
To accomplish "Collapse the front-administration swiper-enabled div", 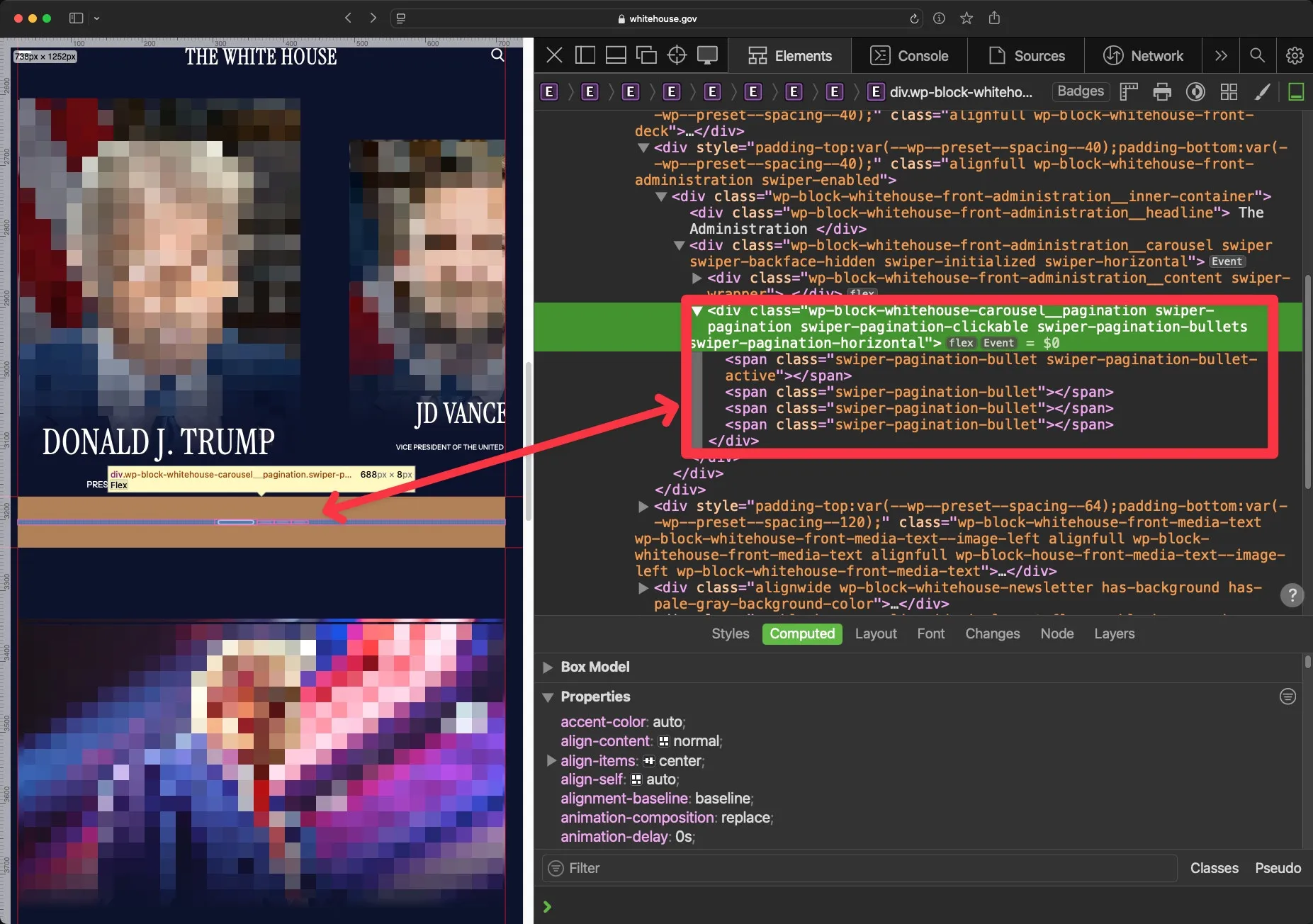I will click(643, 147).
